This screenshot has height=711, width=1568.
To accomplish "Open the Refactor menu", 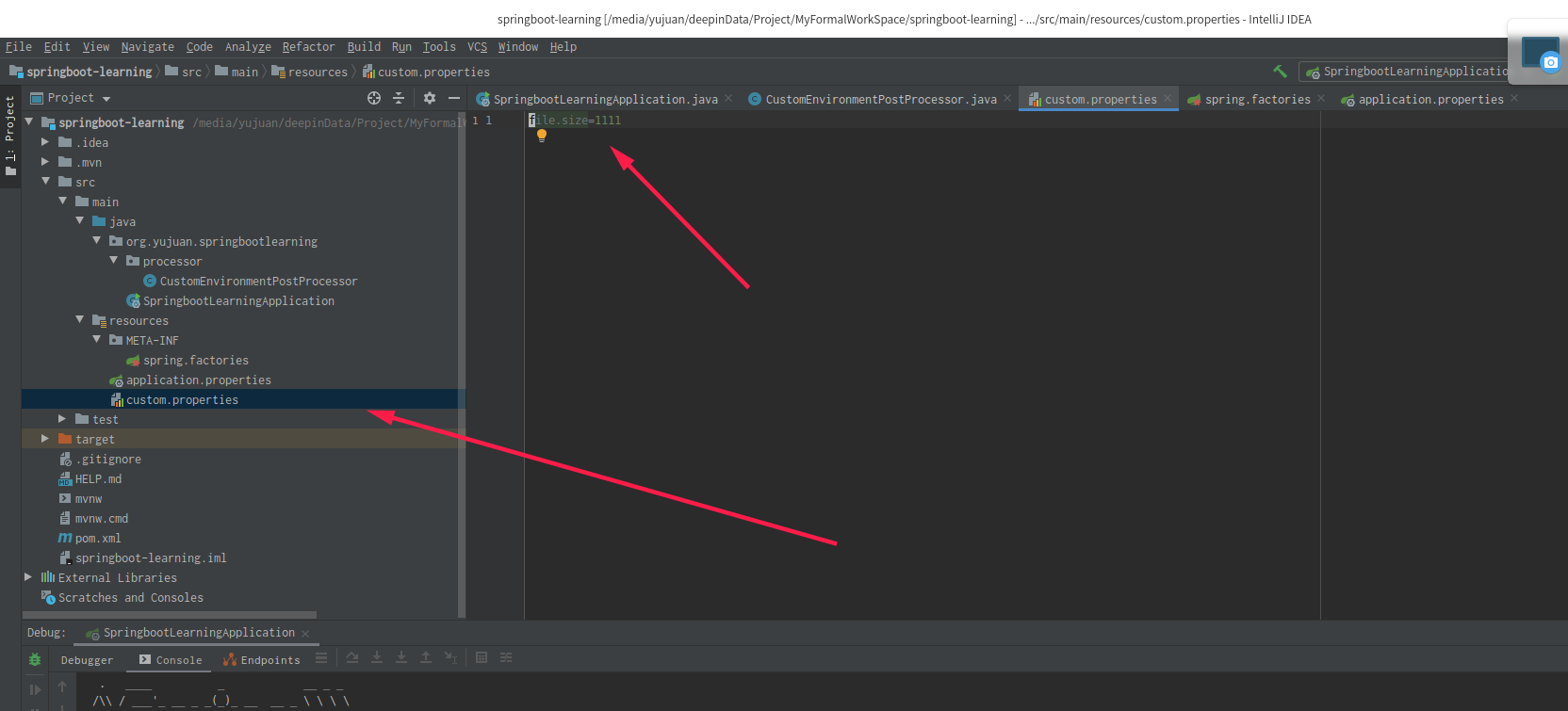I will click(308, 47).
